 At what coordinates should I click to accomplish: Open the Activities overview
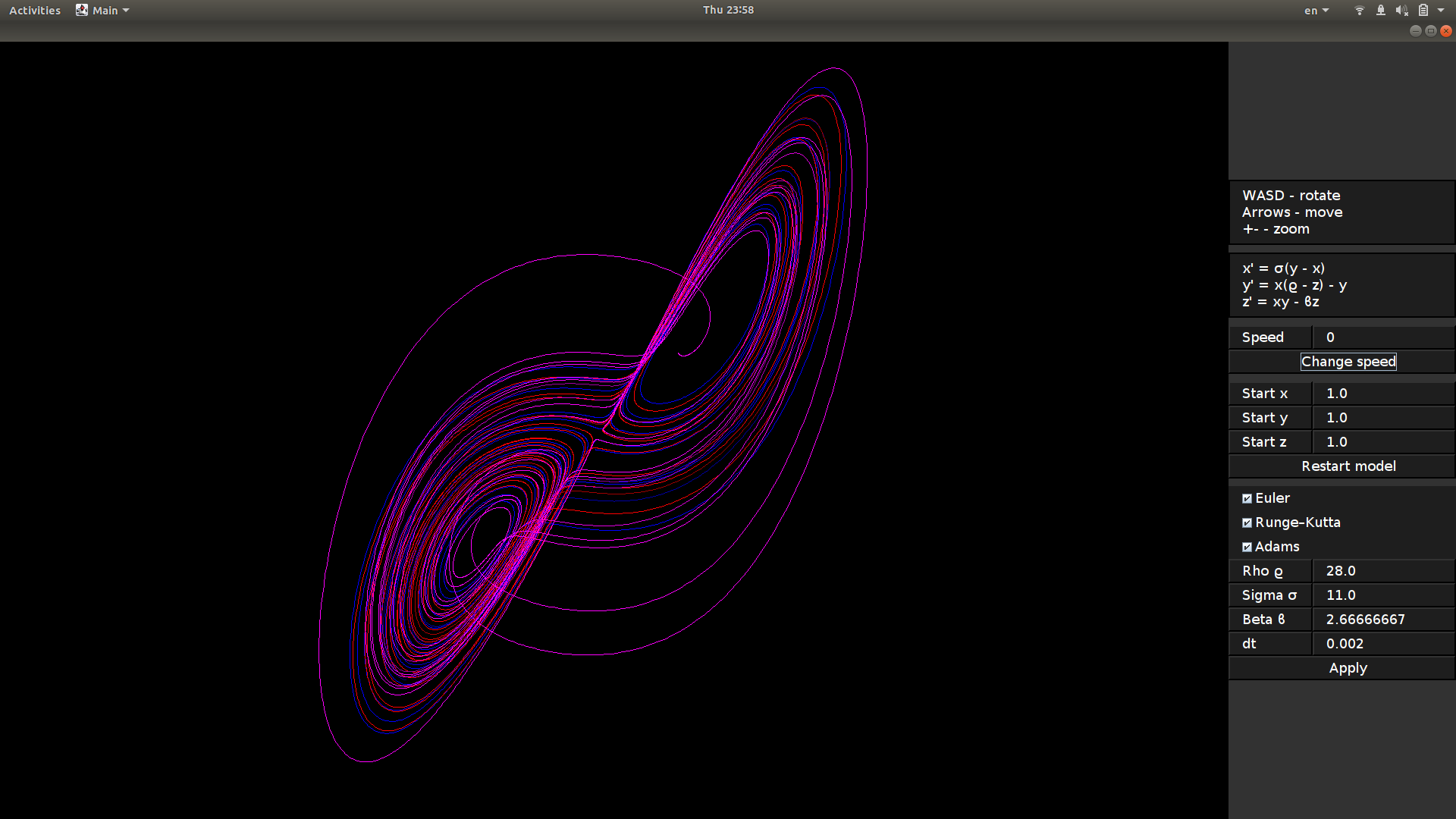[35, 11]
